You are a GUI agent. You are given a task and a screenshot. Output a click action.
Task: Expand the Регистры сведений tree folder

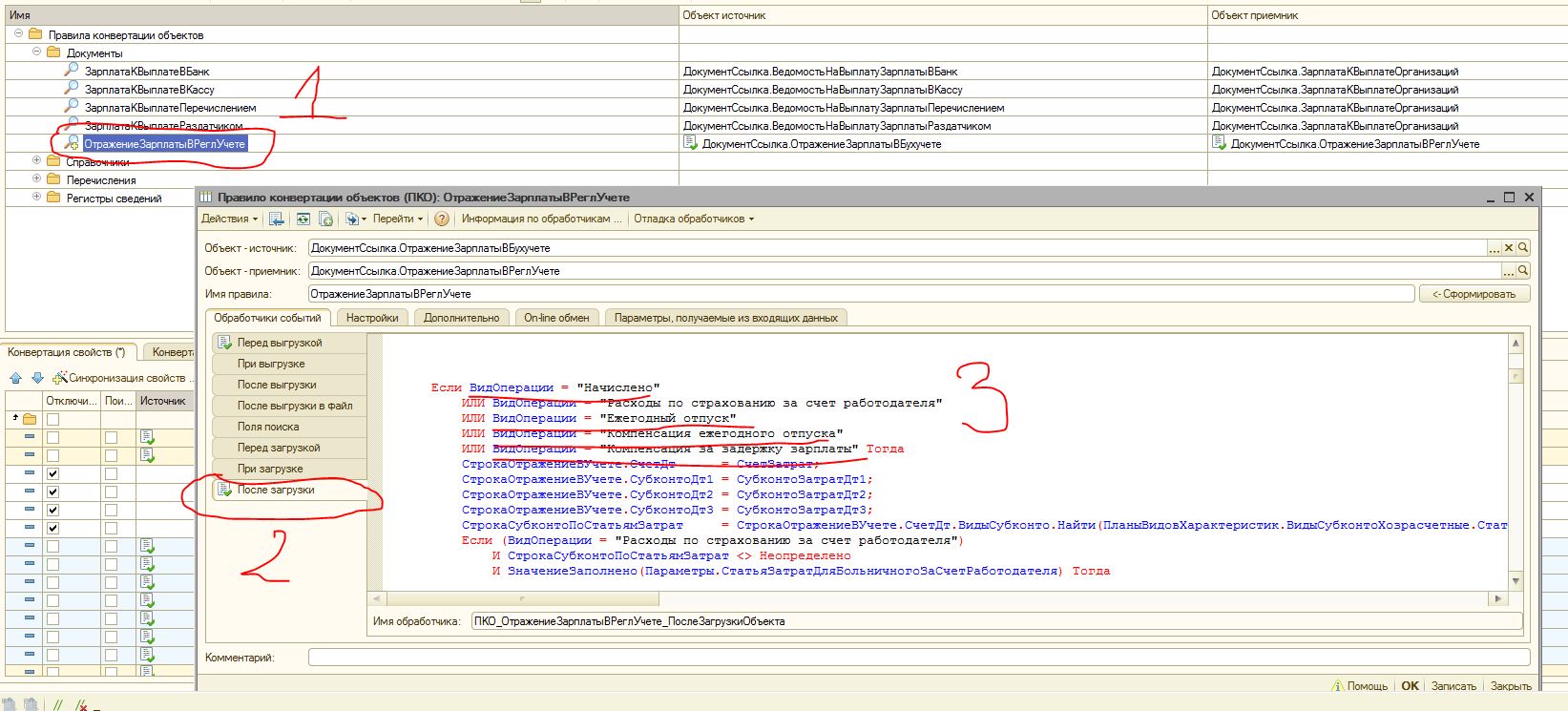36,198
